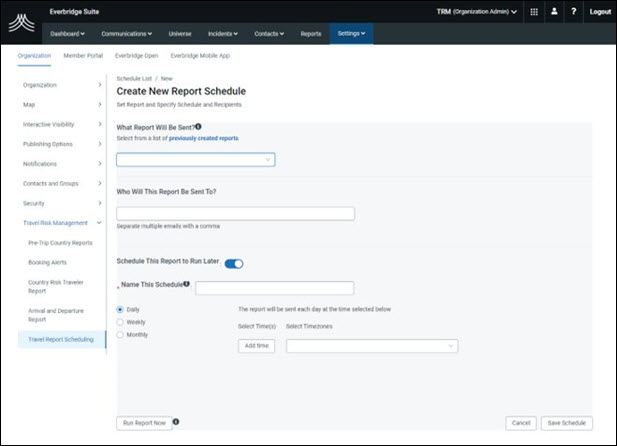Toggle Schedule This Report to Run Later switch
Viewport: 617px width, 446px height.
[x=234, y=264]
